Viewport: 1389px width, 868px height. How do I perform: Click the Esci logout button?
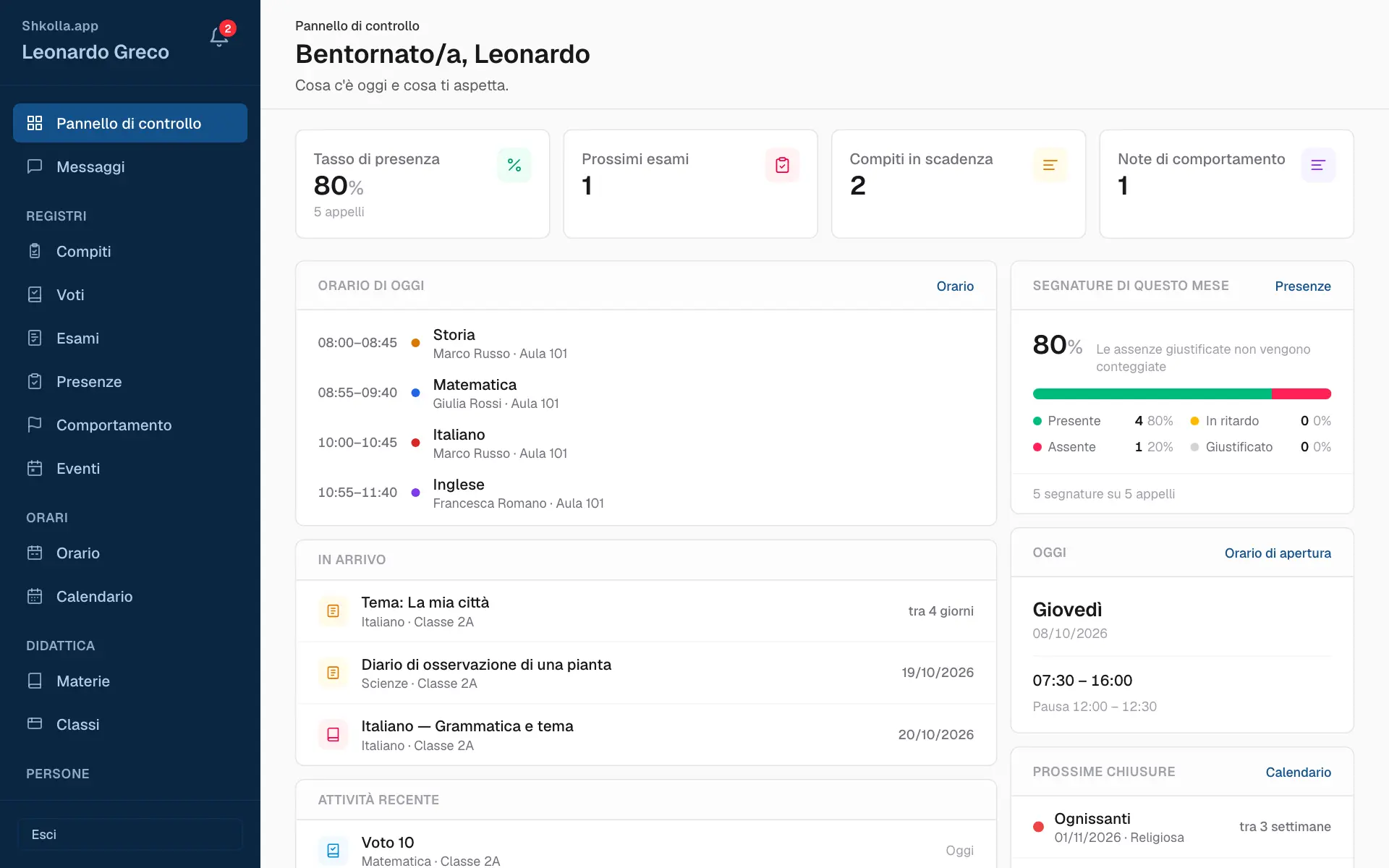[x=130, y=834]
